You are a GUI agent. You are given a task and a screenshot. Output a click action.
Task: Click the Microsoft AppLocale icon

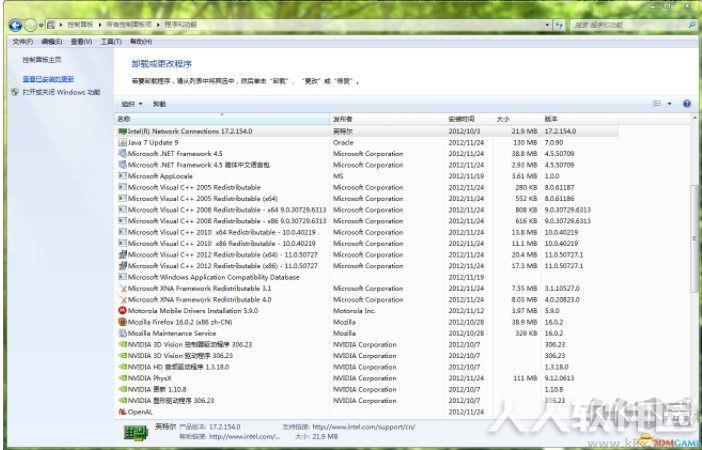(122, 176)
